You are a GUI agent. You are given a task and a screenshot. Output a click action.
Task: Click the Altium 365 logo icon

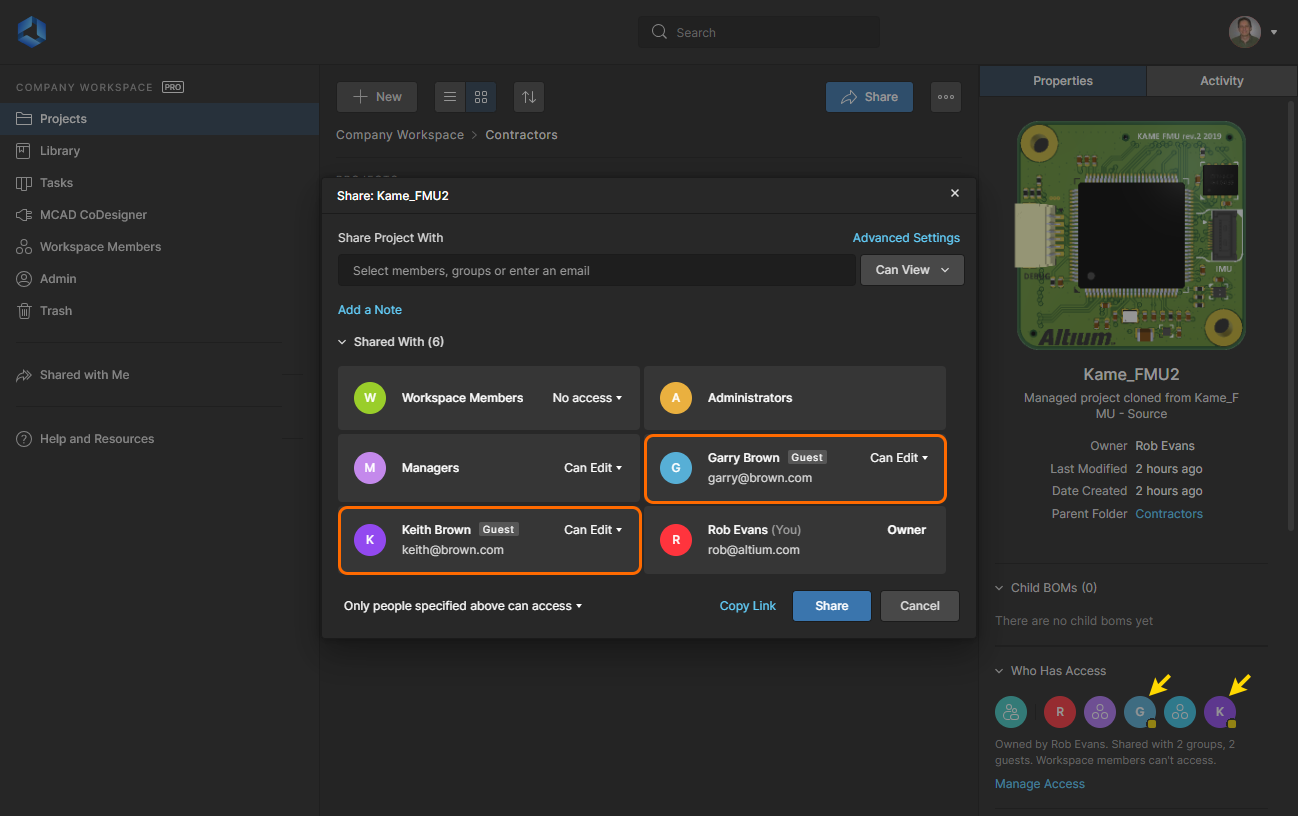(31, 31)
